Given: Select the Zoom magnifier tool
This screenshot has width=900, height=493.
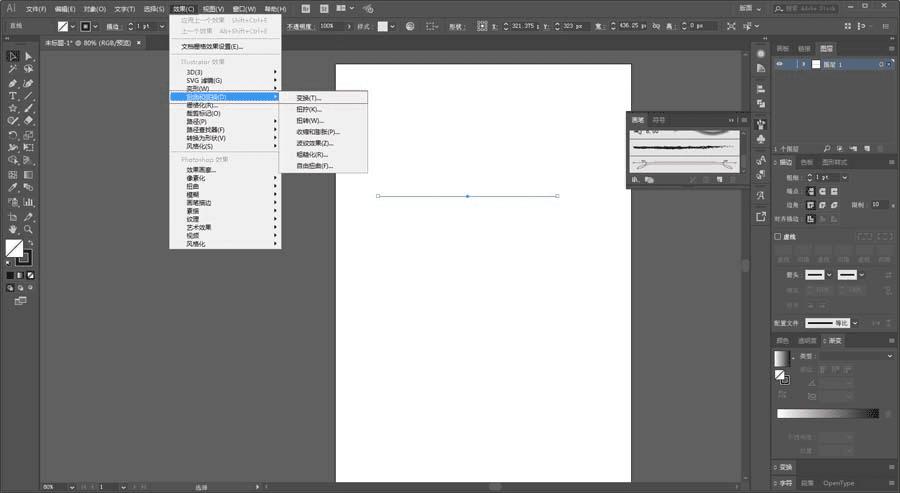Looking at the screenshot, I should point(28,229).
